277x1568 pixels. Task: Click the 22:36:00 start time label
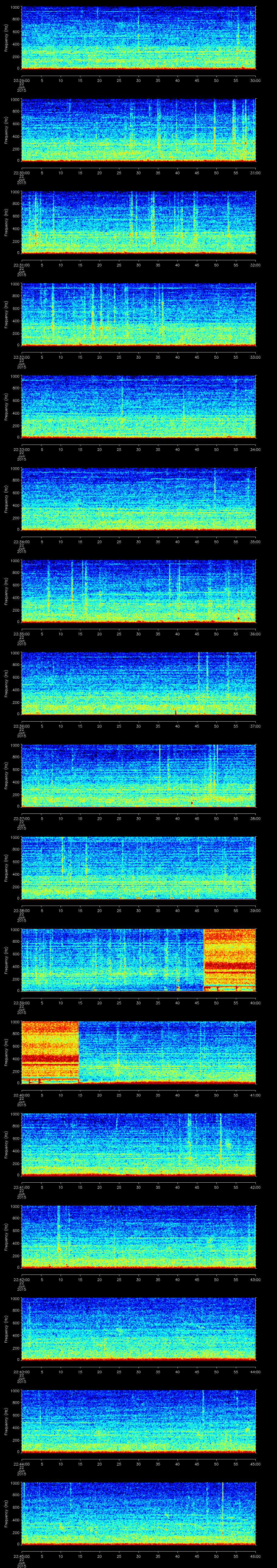pyautogui.click(x=21, y=726)
